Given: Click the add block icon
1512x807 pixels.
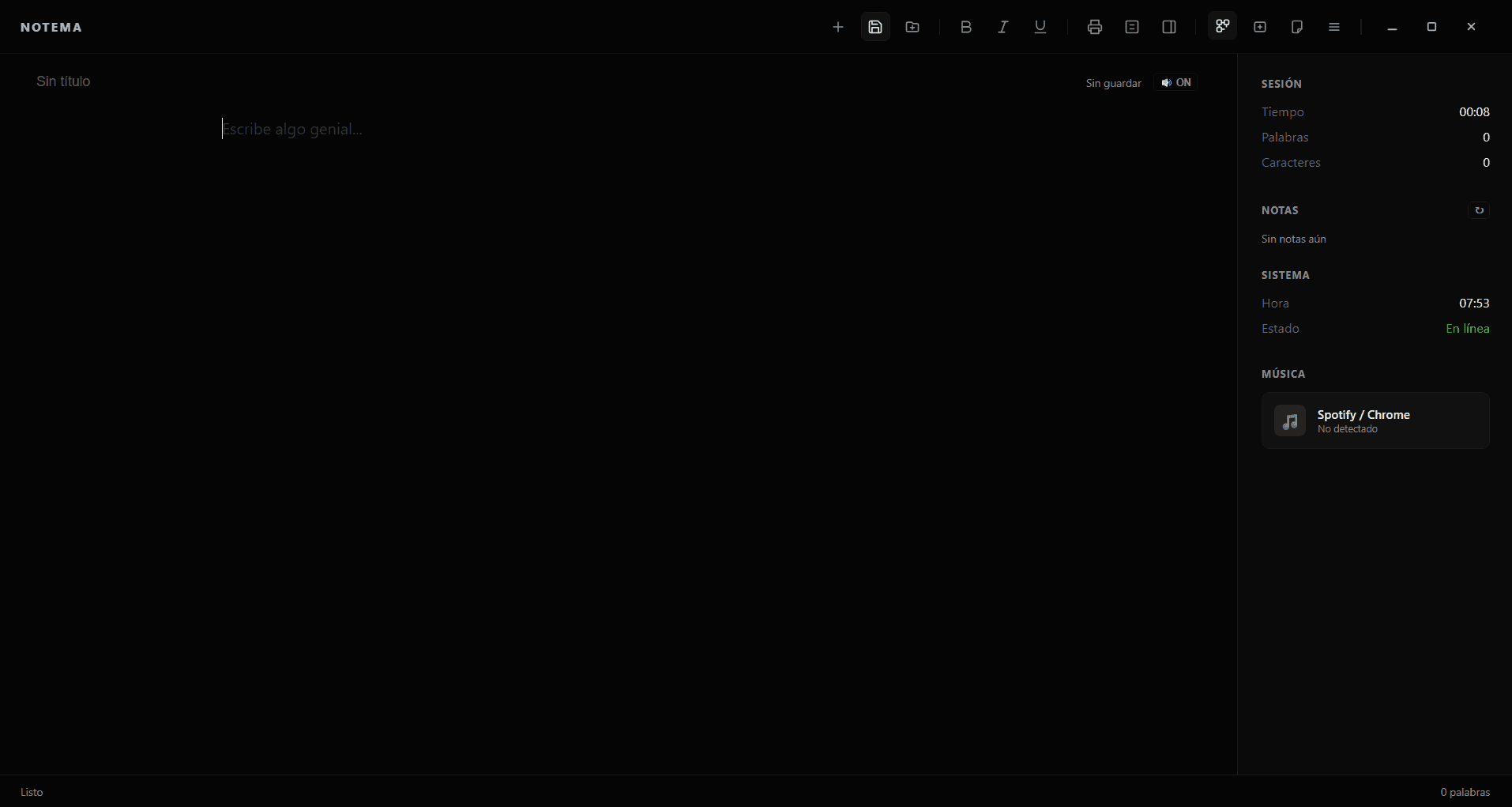Looking at the screenshot, I should pos(1258,26).
